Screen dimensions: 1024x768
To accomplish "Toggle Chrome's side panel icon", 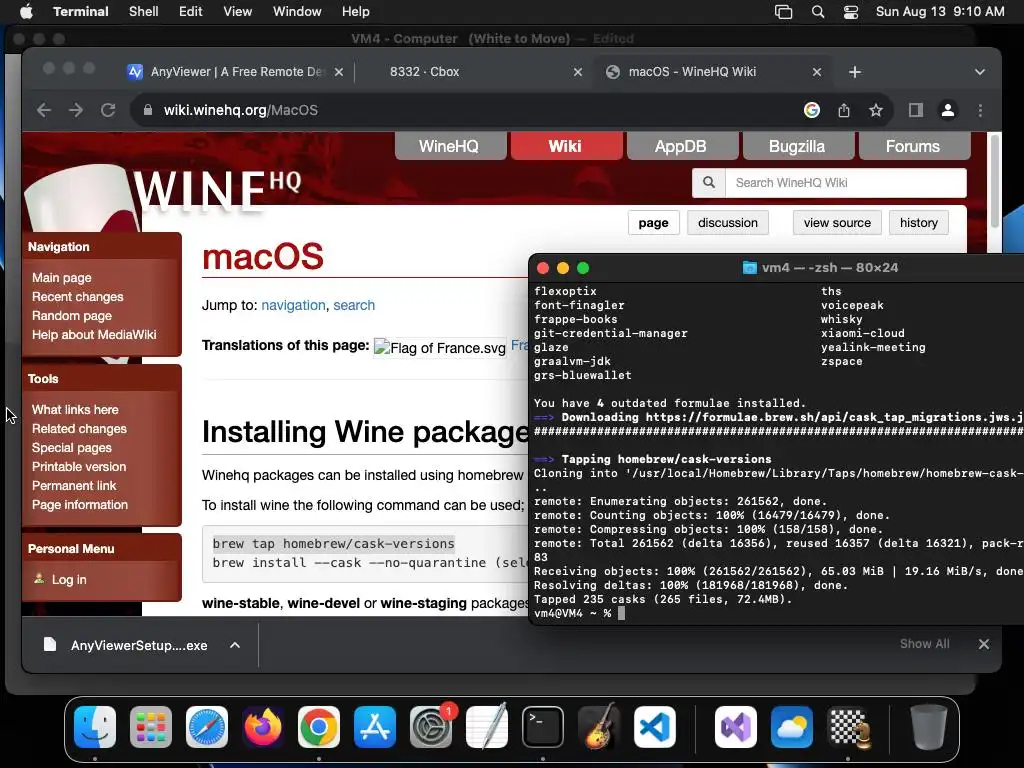I will coord(916,110).
